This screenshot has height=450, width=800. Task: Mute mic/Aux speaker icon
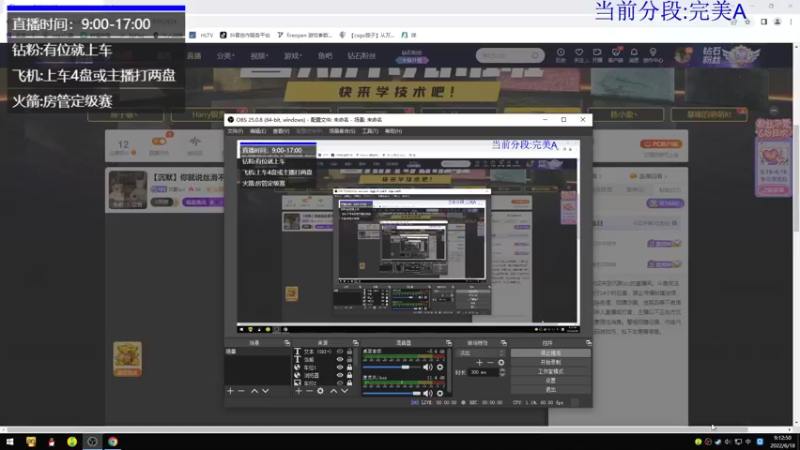coord(428,393)
